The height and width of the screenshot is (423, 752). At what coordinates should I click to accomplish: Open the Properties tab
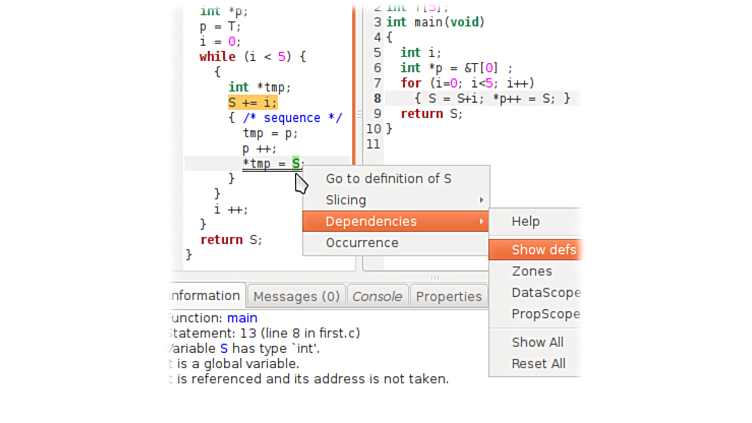(x=448, y=296)
